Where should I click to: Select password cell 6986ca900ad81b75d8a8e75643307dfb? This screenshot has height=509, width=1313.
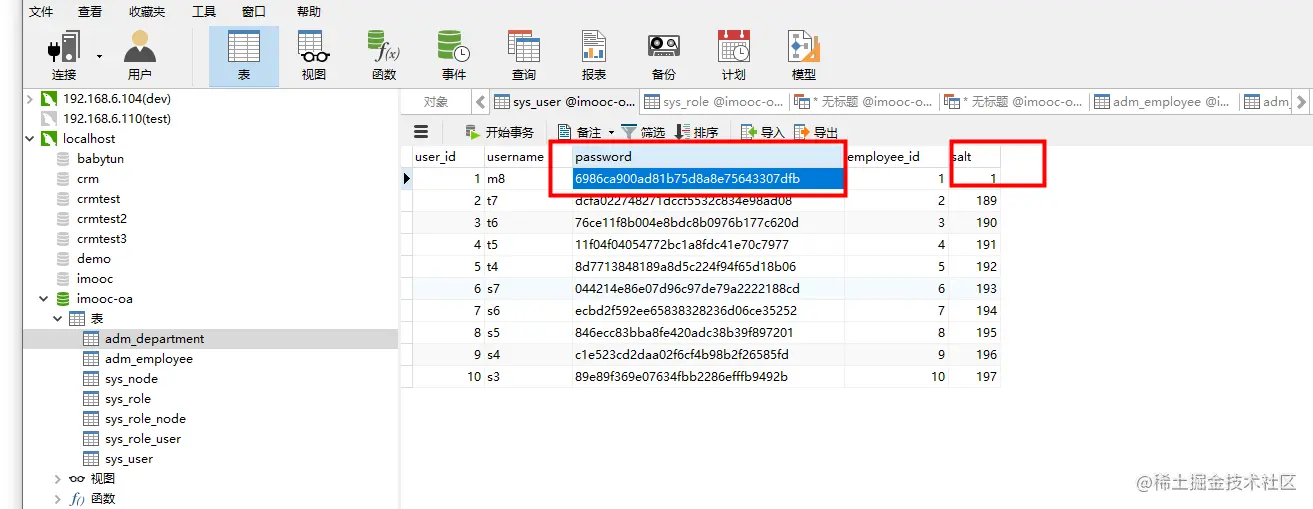[709, 178]
